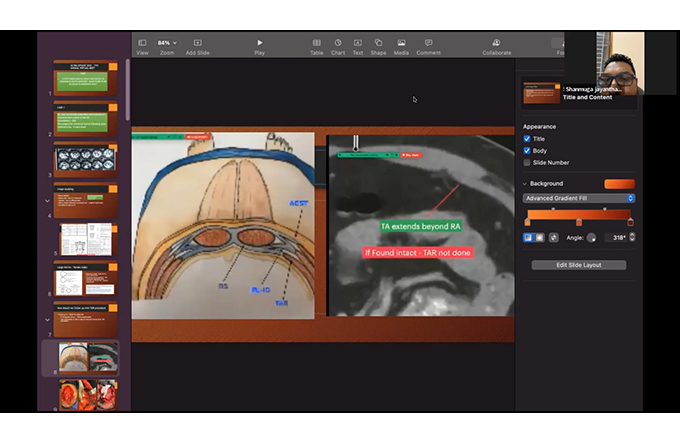
Task: Collapse the slide 4 group chevron
Action: point(47,201)
